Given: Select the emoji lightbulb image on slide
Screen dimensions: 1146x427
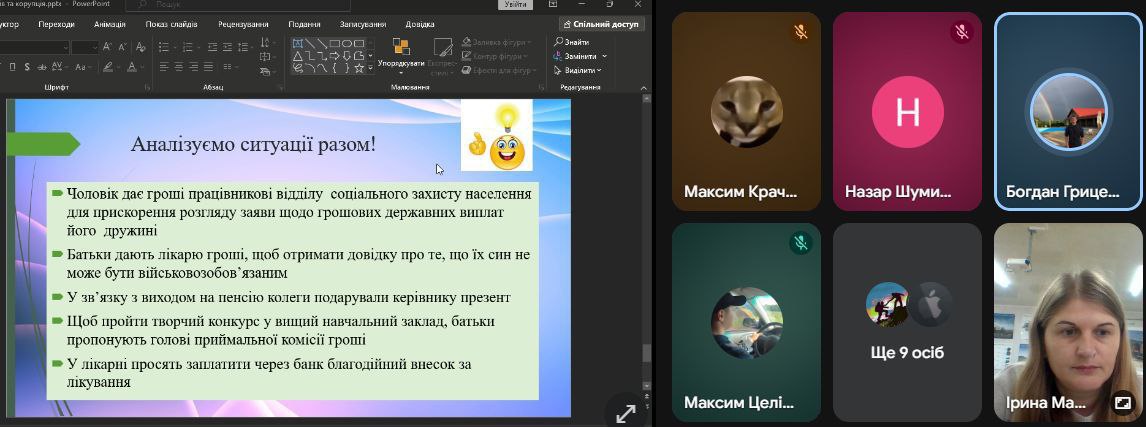Looking at the screenshot, I should [x=497, y=136].
